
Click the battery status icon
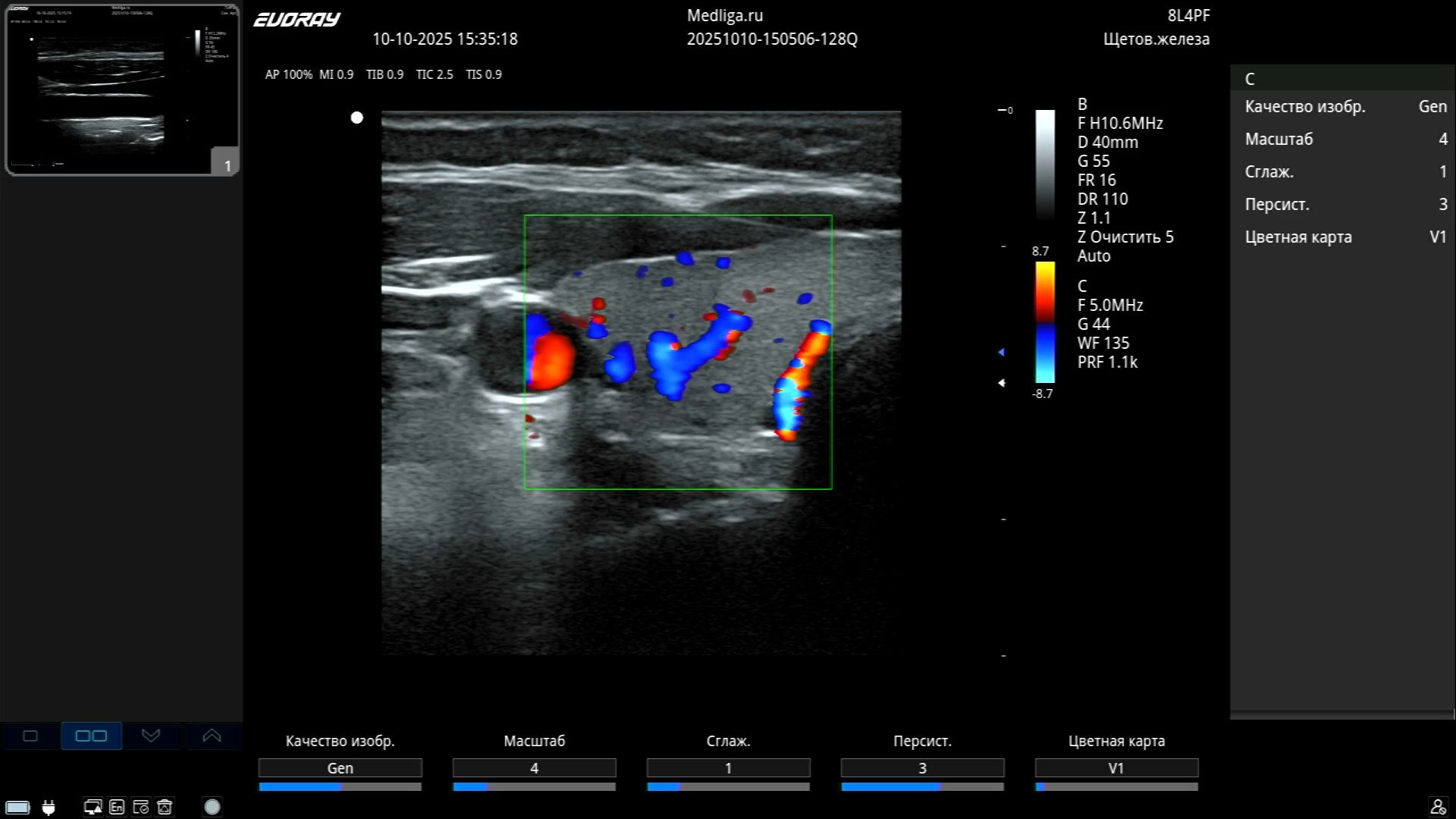click(x=17, y=807)
